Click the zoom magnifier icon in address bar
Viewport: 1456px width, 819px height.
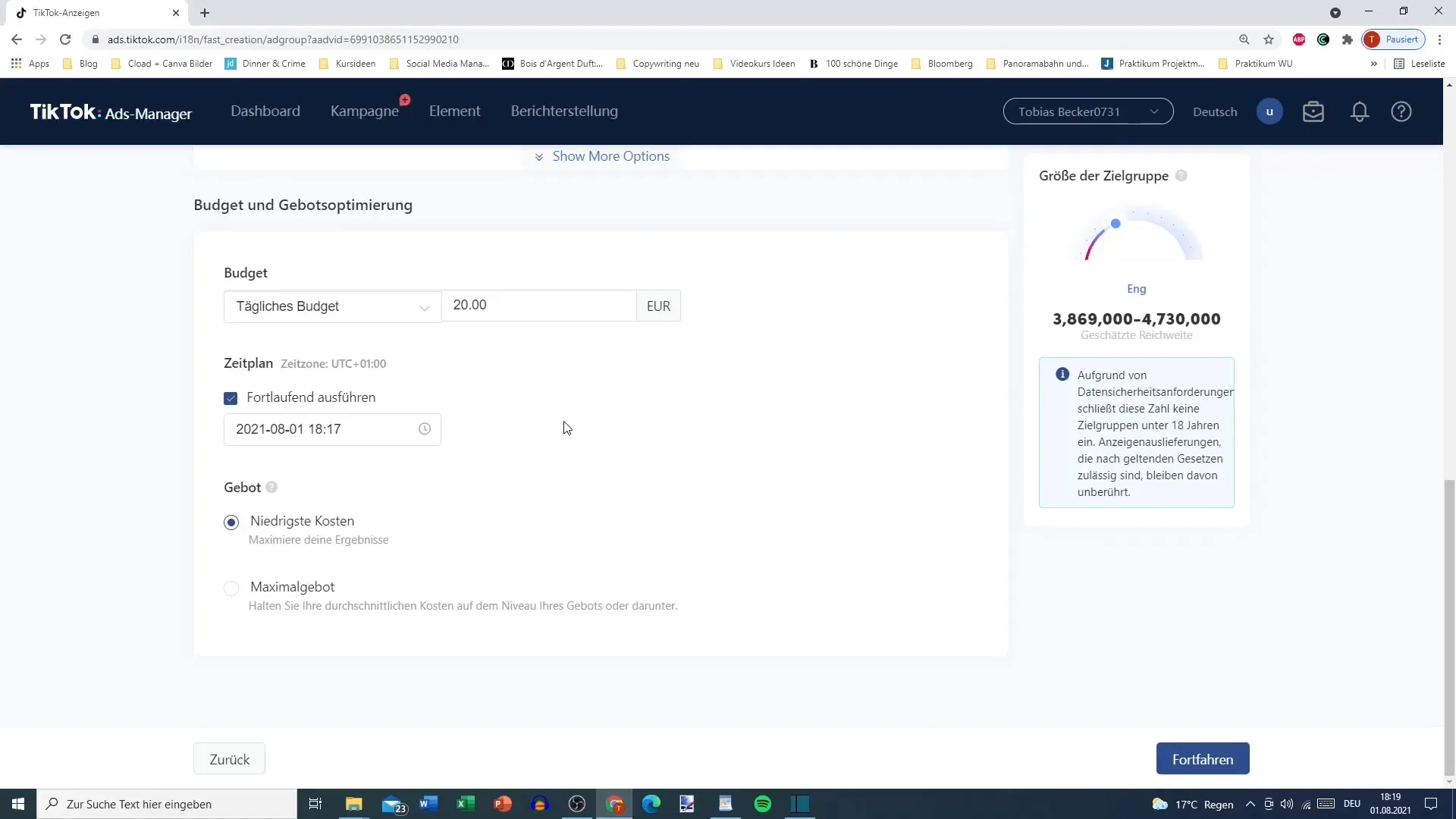pos(1244,39)
